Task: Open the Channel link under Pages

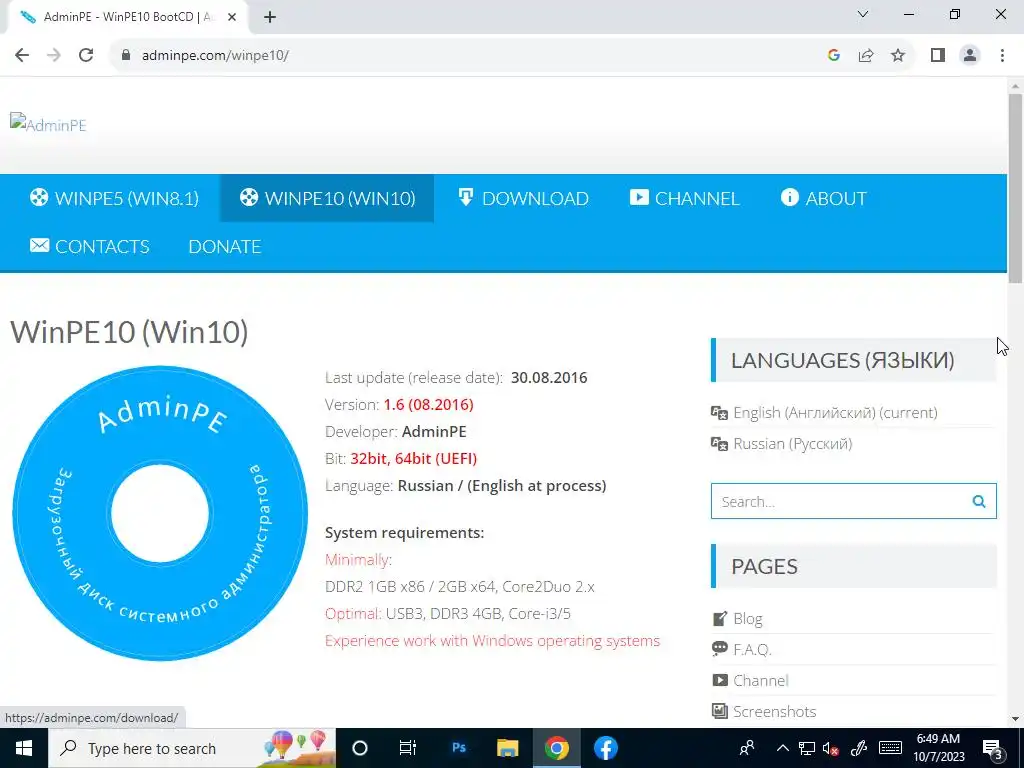Action: click(761, 680)
